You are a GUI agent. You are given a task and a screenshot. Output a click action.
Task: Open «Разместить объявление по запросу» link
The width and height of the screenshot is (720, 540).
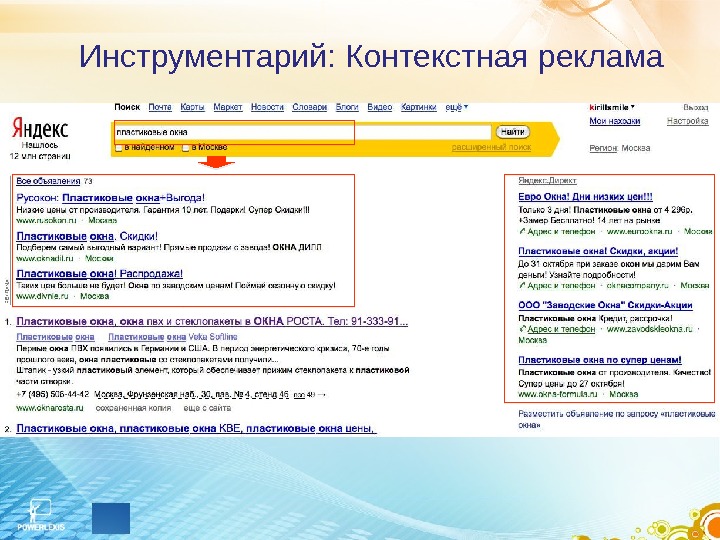coord(617,419)
